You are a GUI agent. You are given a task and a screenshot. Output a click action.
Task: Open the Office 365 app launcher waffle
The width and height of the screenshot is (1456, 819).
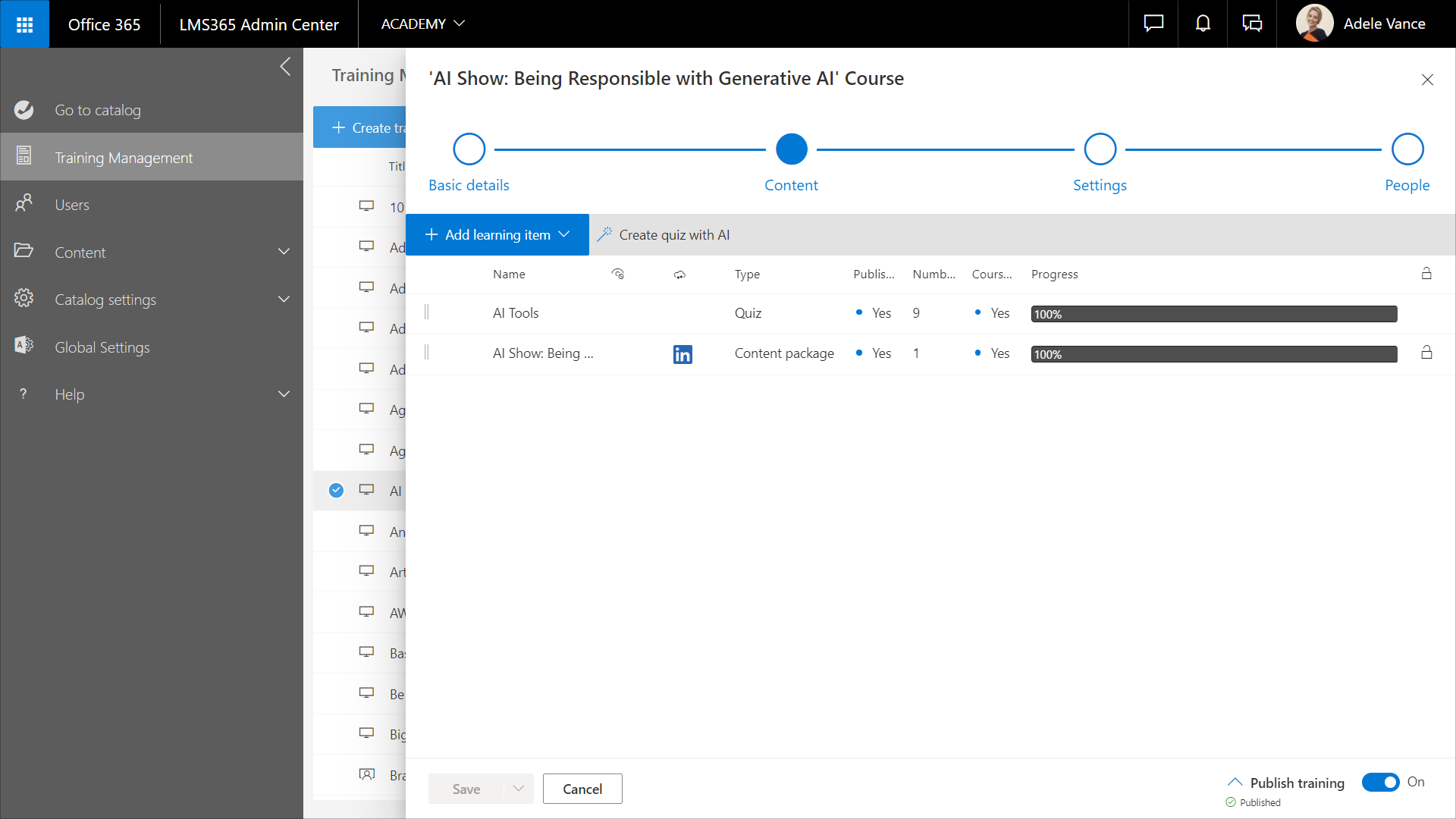(24, 24)
